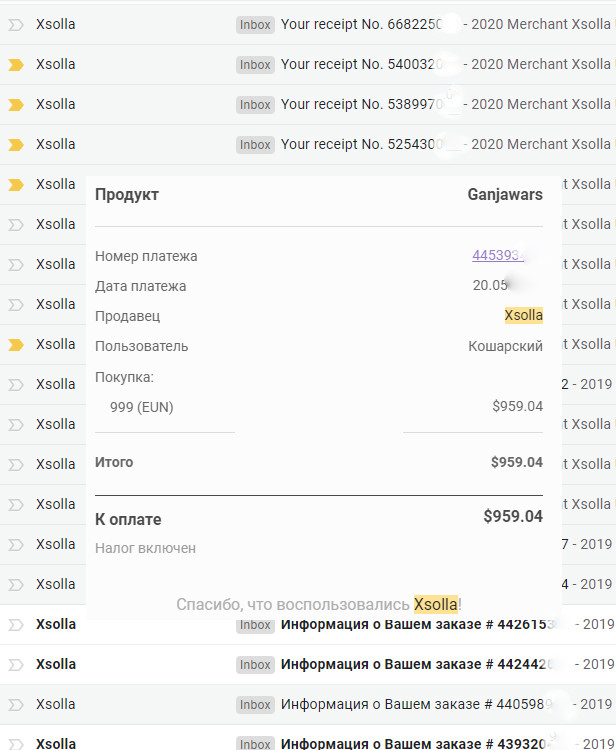Click Inbox label on order # 4405989 email
This screenshot has width=616, height=750.
click(x=255, y=705)
